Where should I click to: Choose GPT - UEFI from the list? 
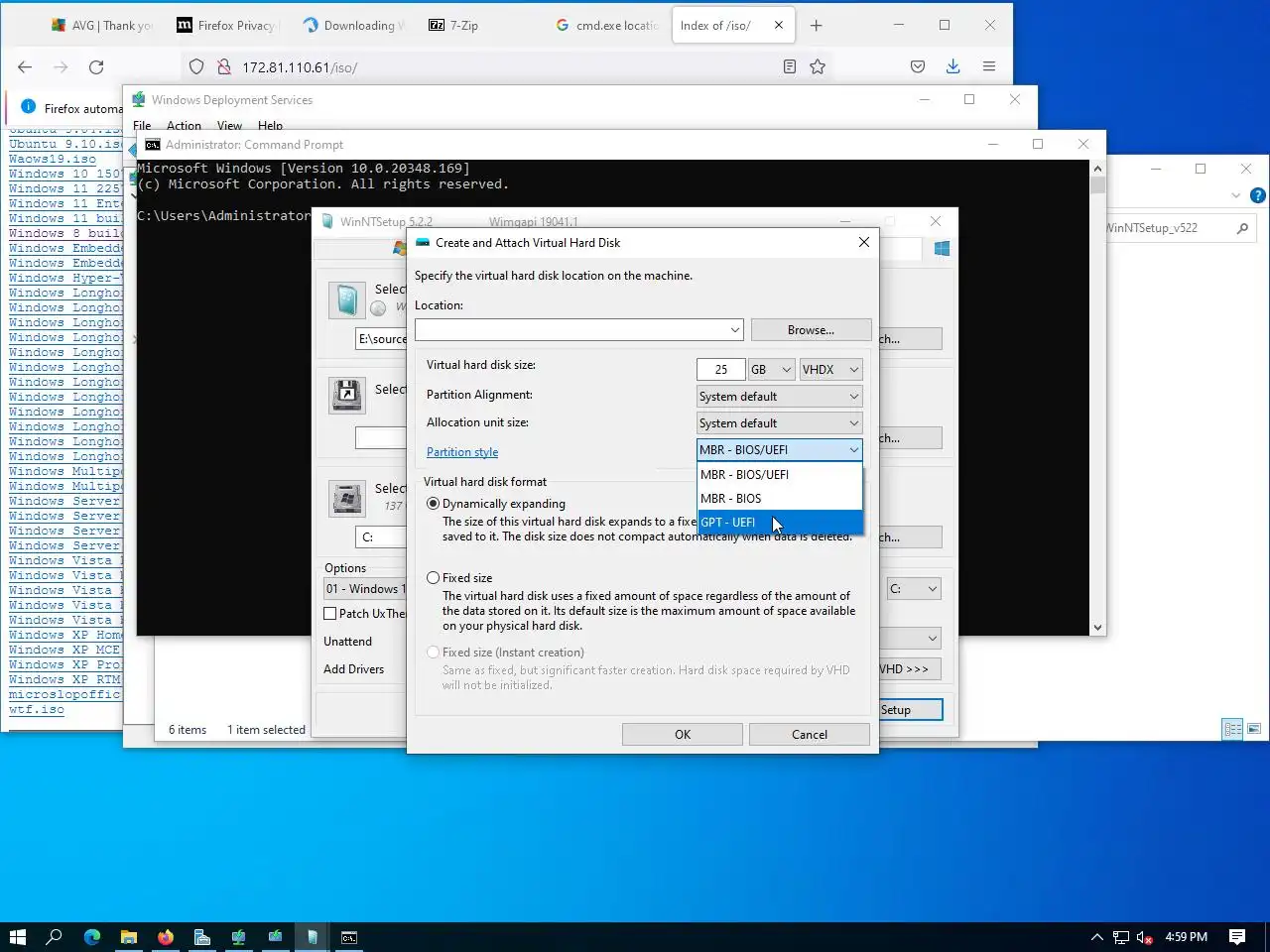(780, 523)
